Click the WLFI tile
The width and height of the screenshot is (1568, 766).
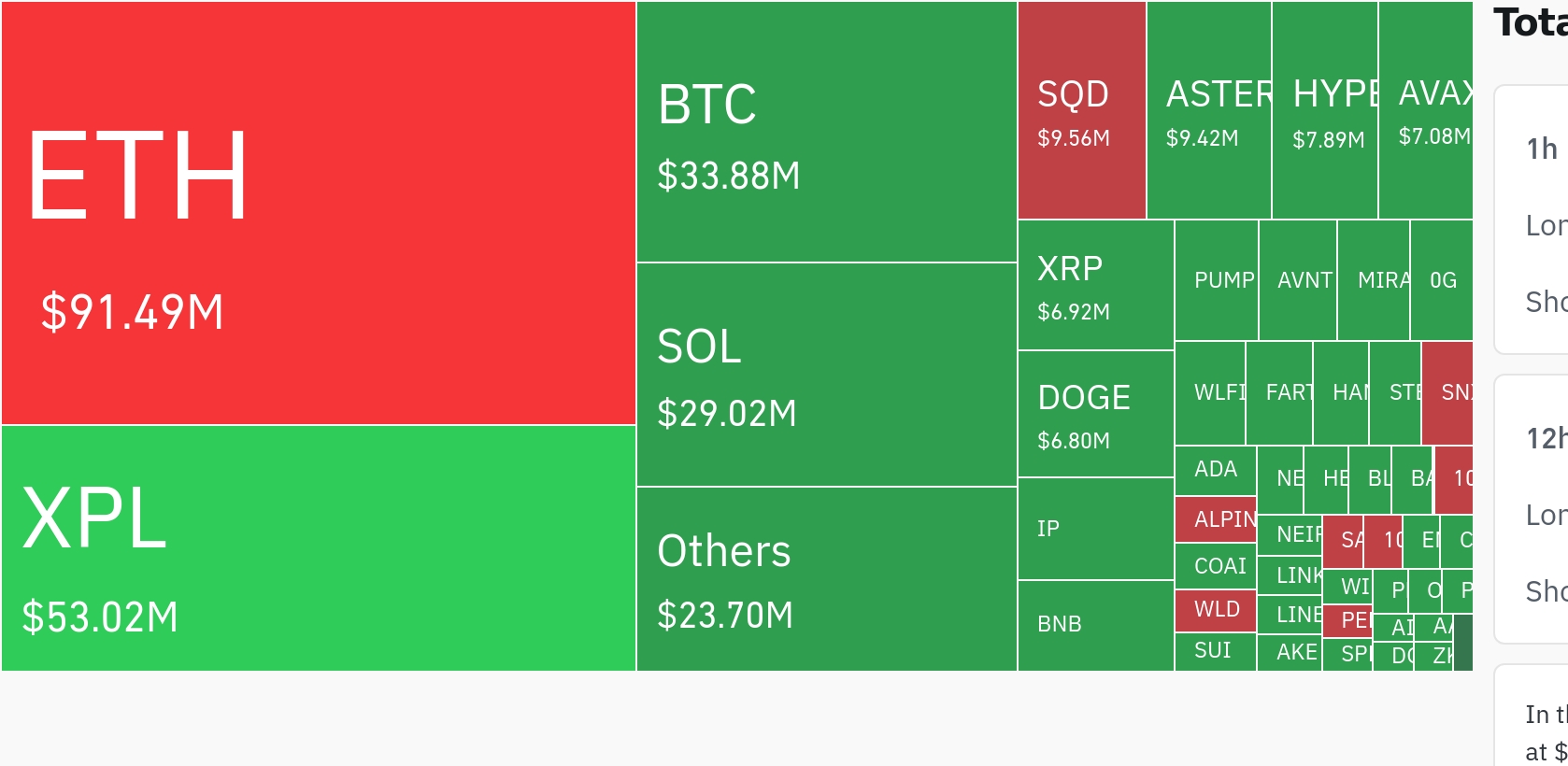pyautogui.click(x=1210, y=392)
